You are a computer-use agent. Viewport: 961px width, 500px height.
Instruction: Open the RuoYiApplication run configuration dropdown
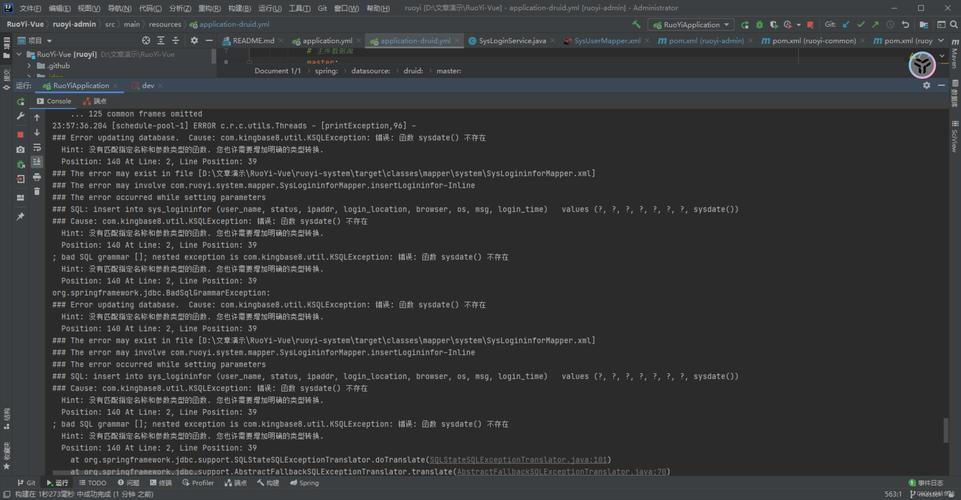691,25
